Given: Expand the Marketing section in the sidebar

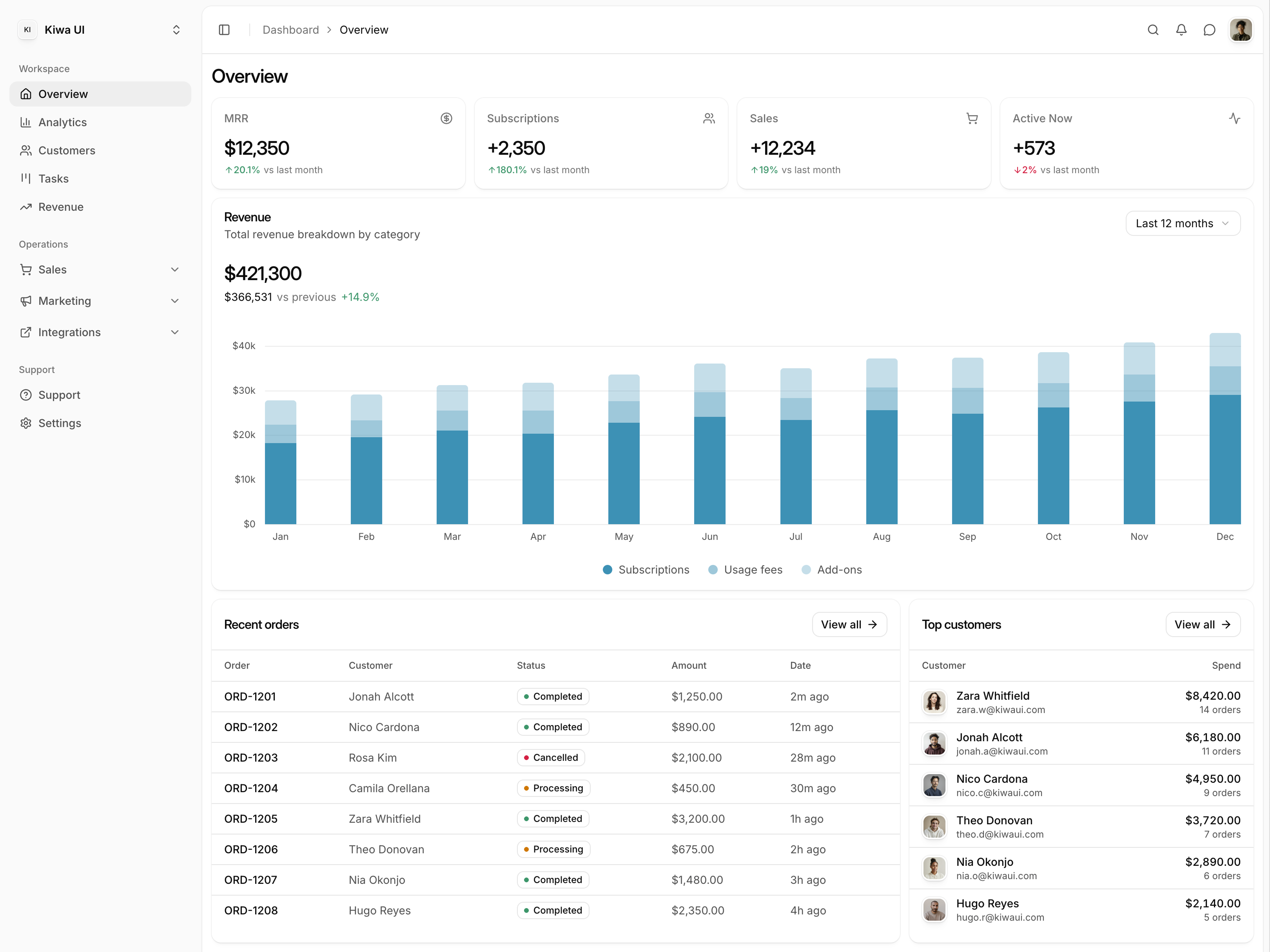Looking at the screenshot, I should (174, 301).
